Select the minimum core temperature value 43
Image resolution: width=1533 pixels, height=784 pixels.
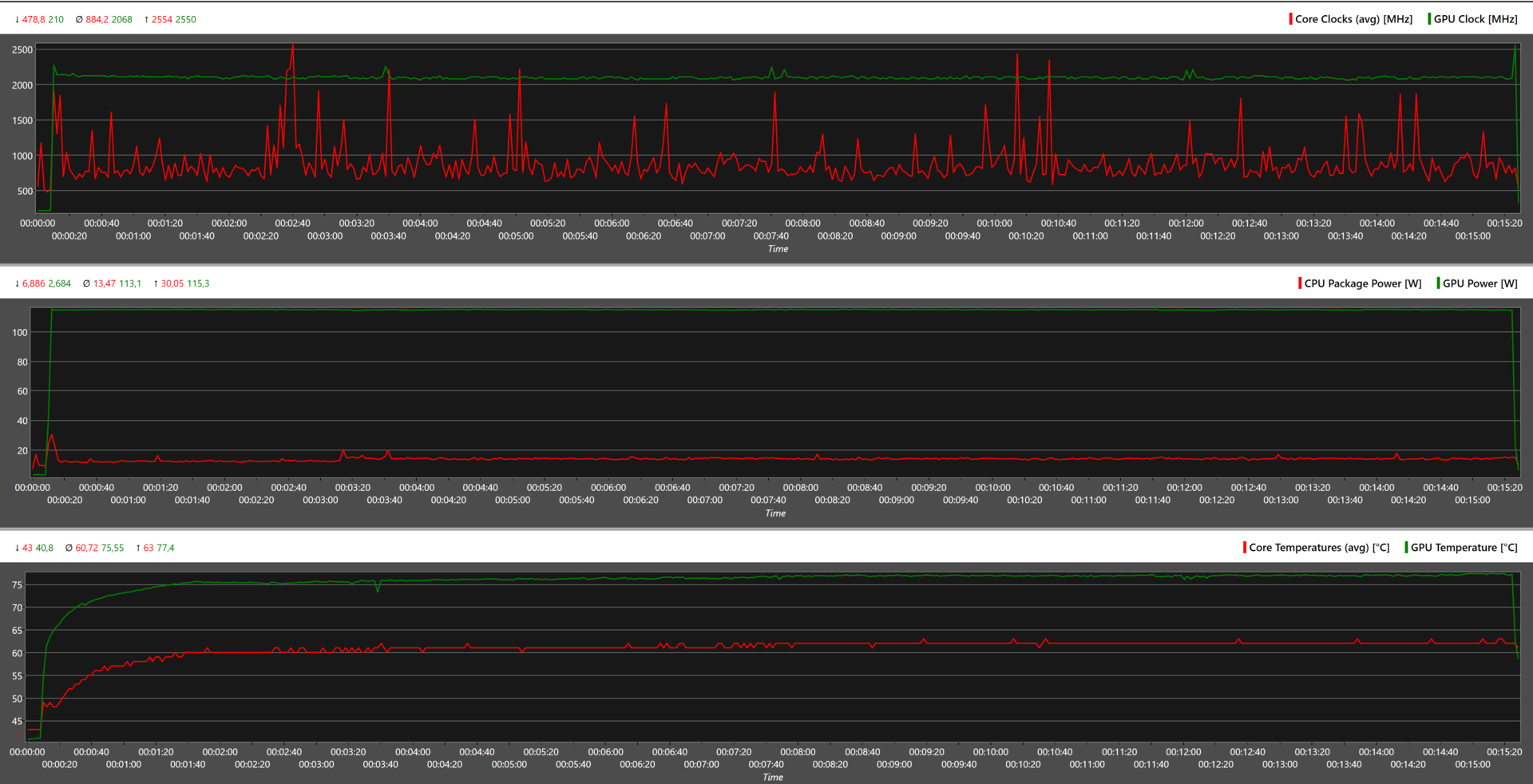click(x=27, y=548)
